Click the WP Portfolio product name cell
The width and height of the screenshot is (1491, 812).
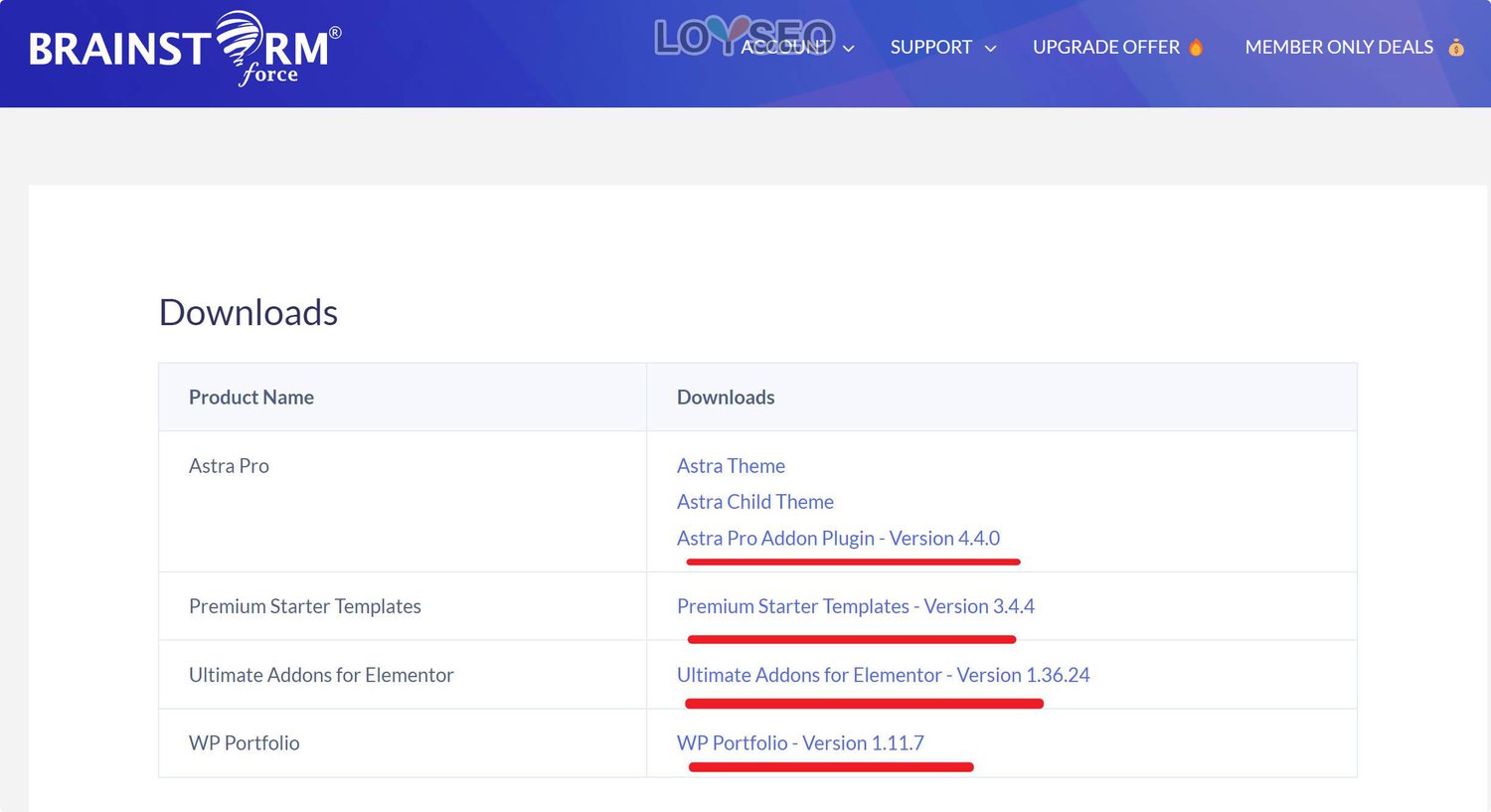403,743
